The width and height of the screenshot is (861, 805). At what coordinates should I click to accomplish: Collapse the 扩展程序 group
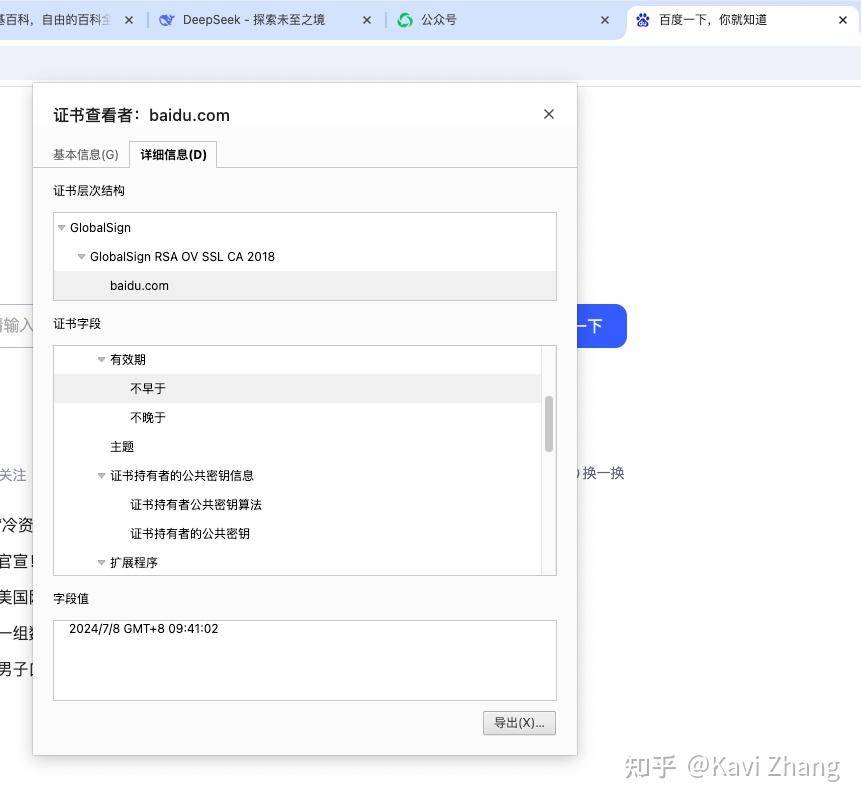click(x=101, y=562)
